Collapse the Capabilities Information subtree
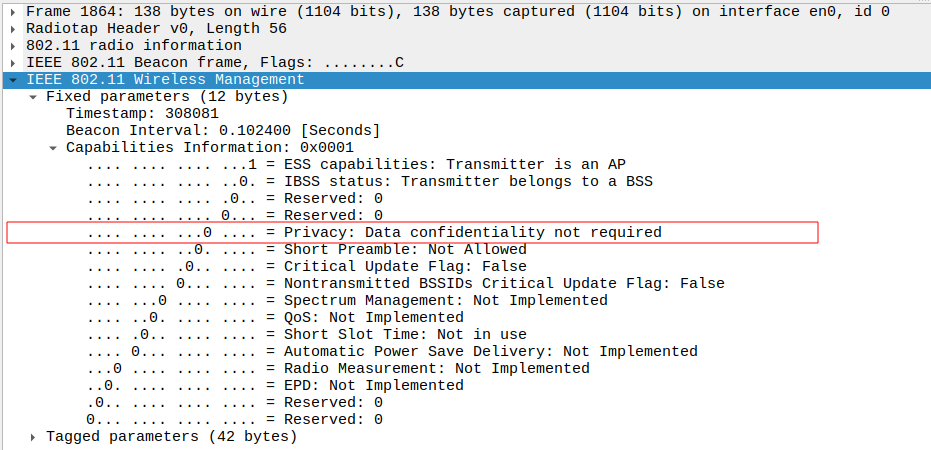Viewport: 931px width, 450px height. pos(53,147)
